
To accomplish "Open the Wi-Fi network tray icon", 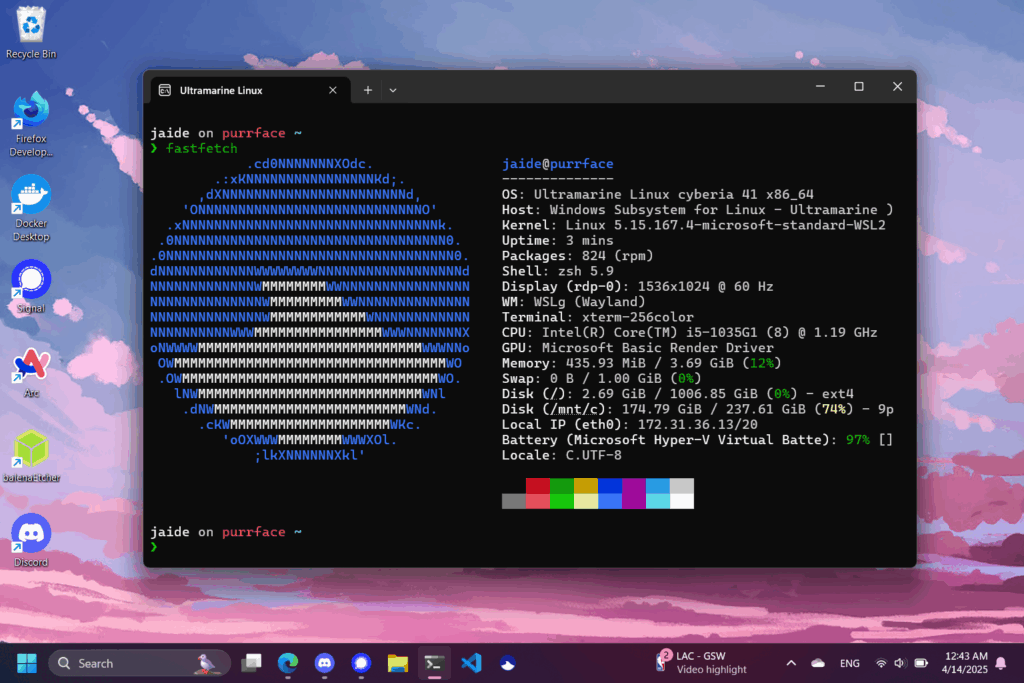I will click(x=881, y=663).
